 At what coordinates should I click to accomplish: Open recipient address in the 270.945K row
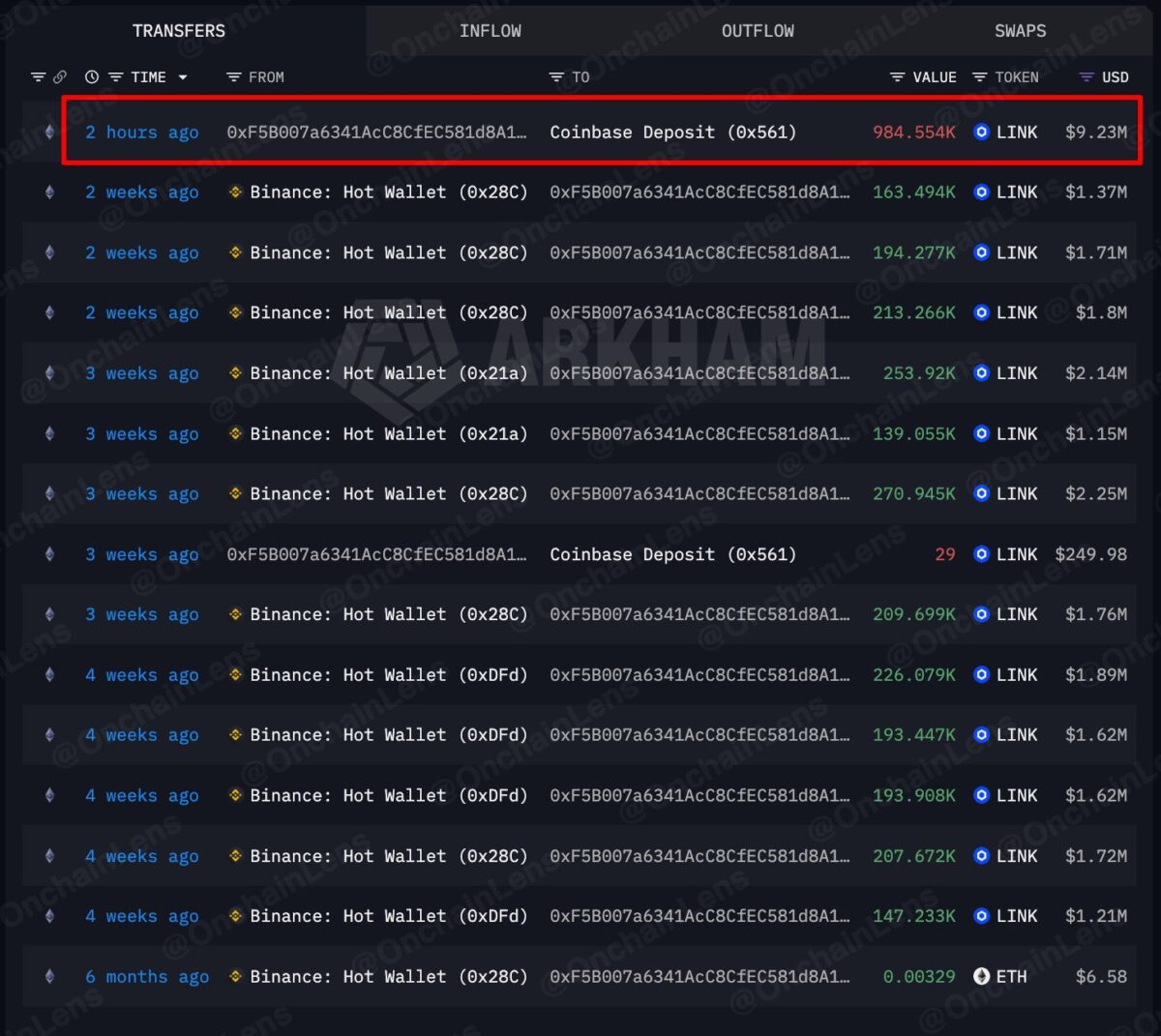[x=700, y=494]
